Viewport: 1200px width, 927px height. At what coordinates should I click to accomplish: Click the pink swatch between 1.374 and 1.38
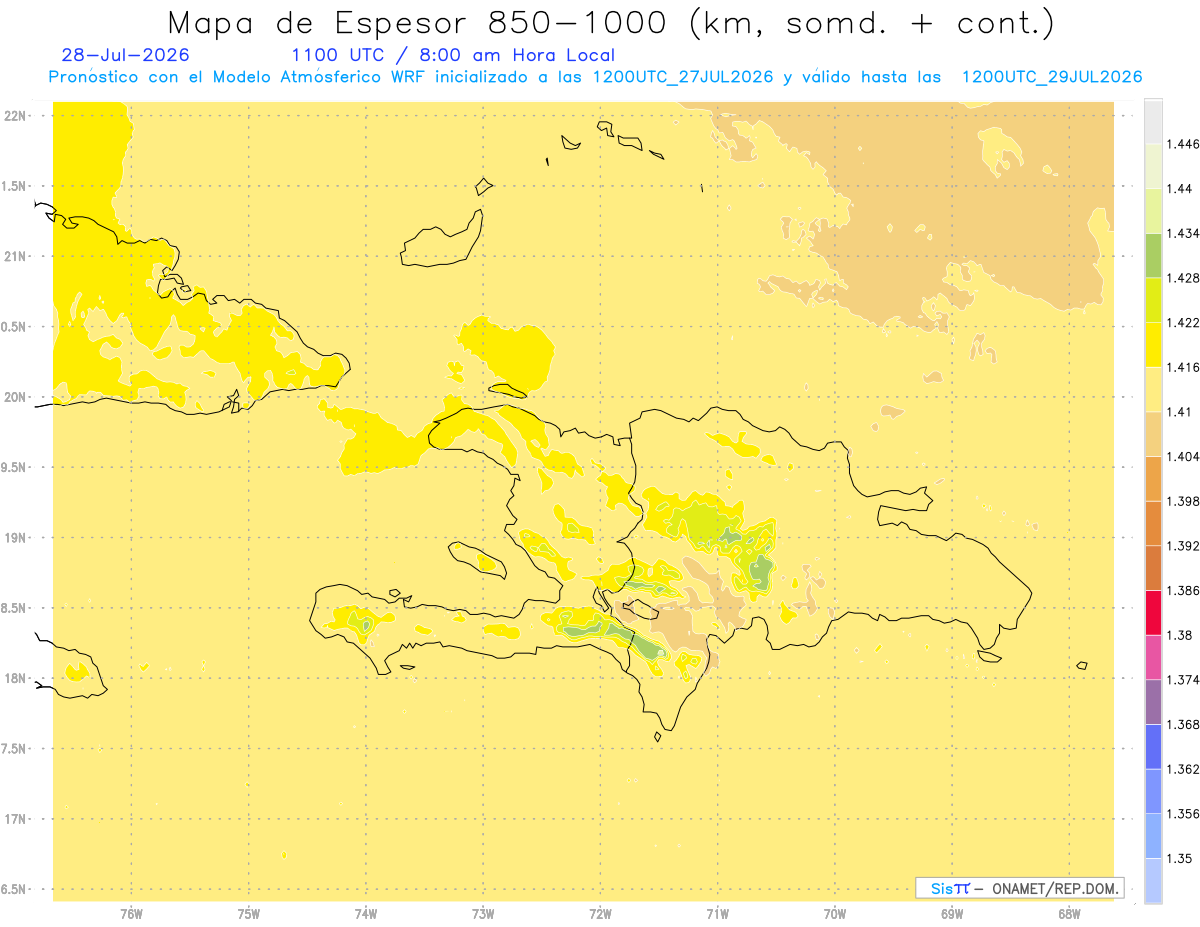pos(1153,657)
